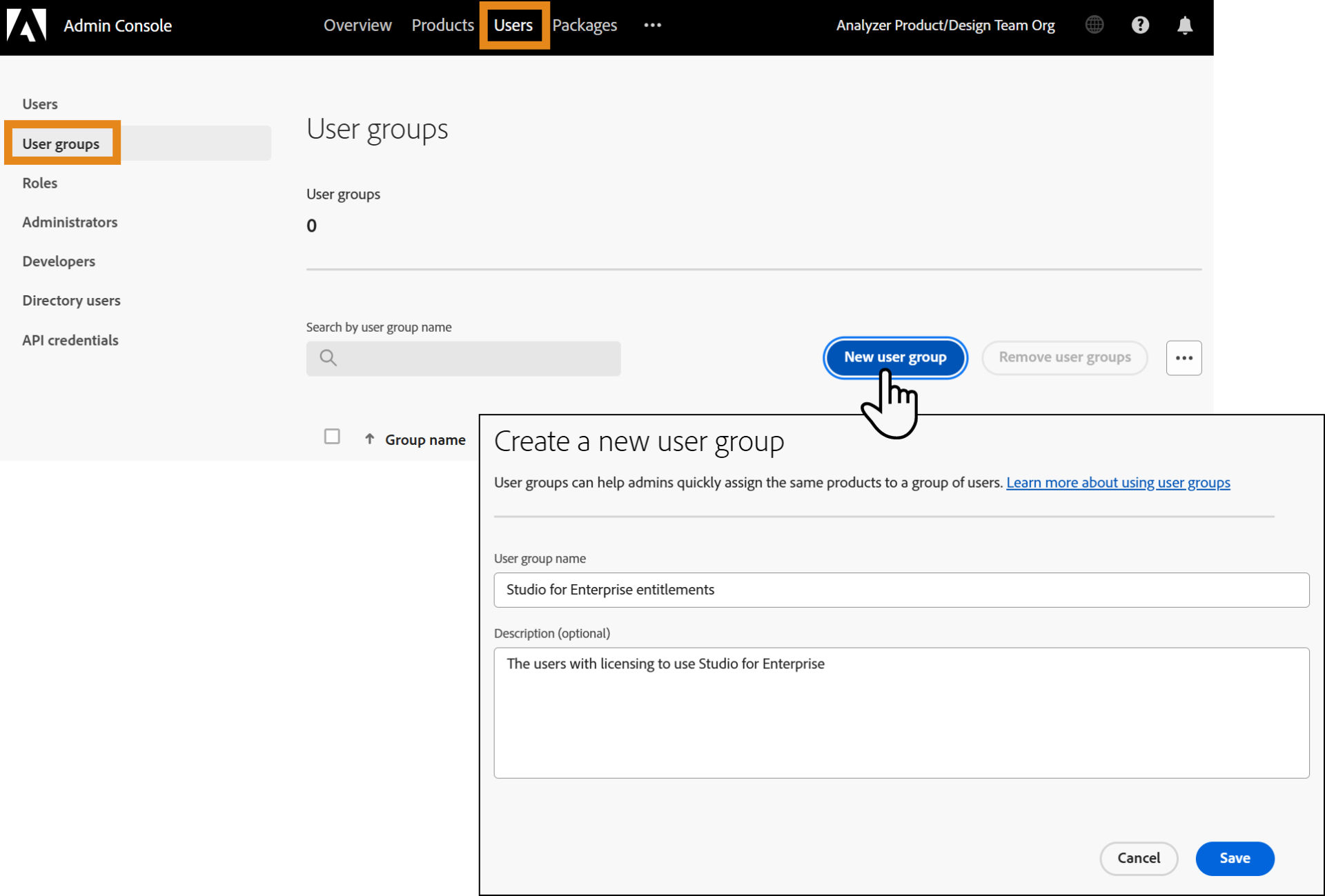The height and width of the screenshot is (896, 1325).
Task: Open the top navigation more options ellipsis
Action: pos(652,26)
